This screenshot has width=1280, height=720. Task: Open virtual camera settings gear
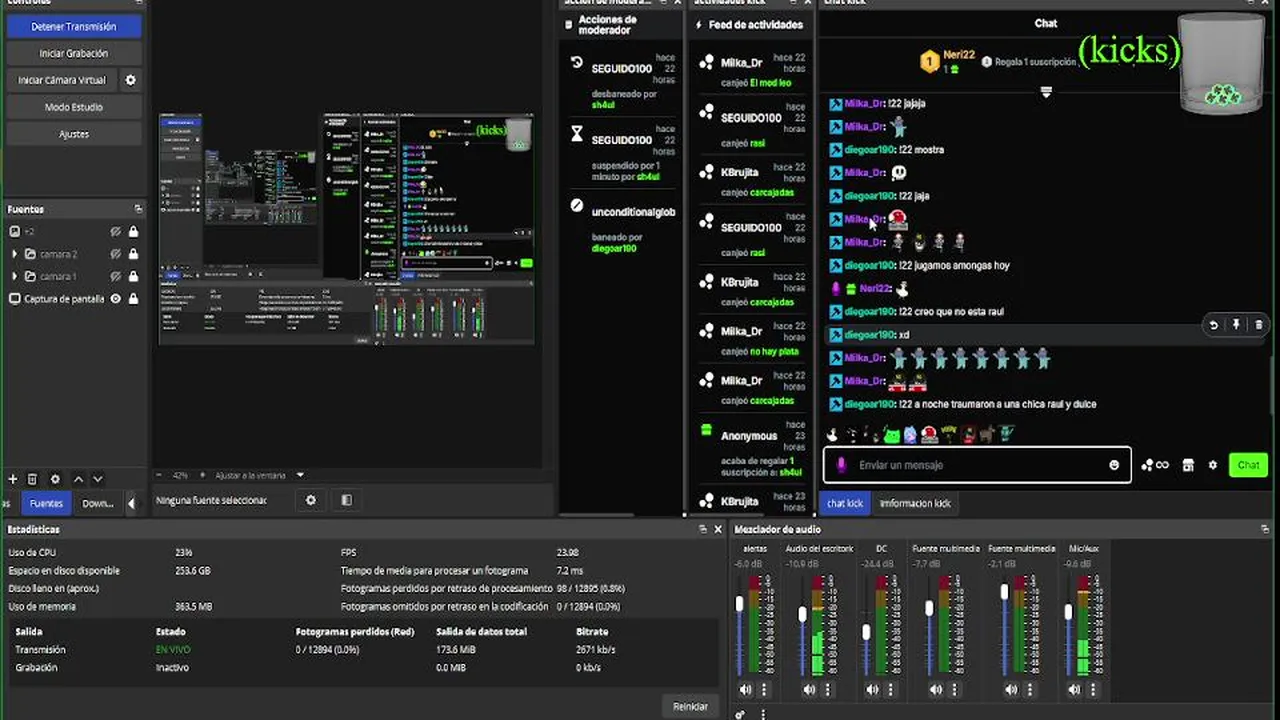tap(130, 80)
